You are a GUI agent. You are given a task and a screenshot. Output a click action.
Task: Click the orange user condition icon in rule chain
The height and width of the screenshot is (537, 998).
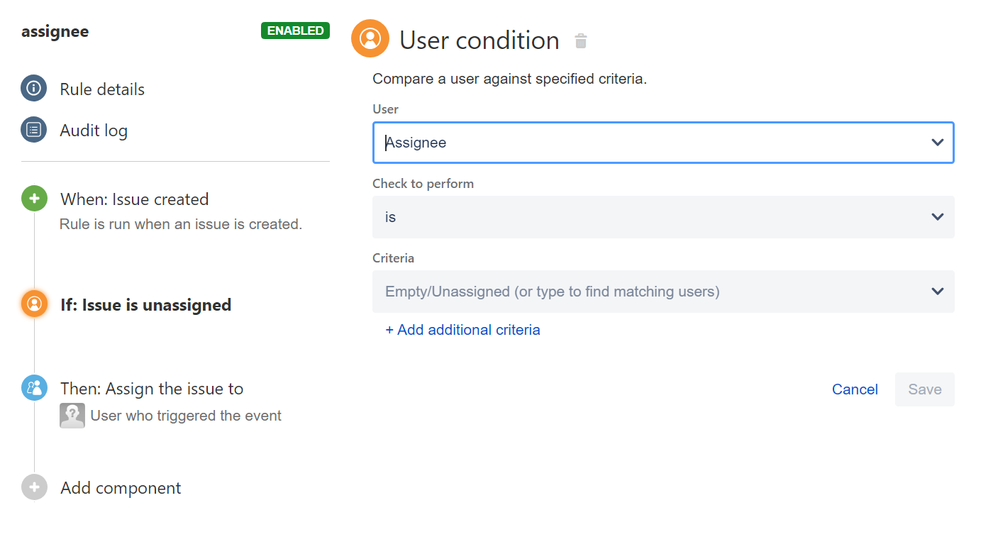point(34,304)
